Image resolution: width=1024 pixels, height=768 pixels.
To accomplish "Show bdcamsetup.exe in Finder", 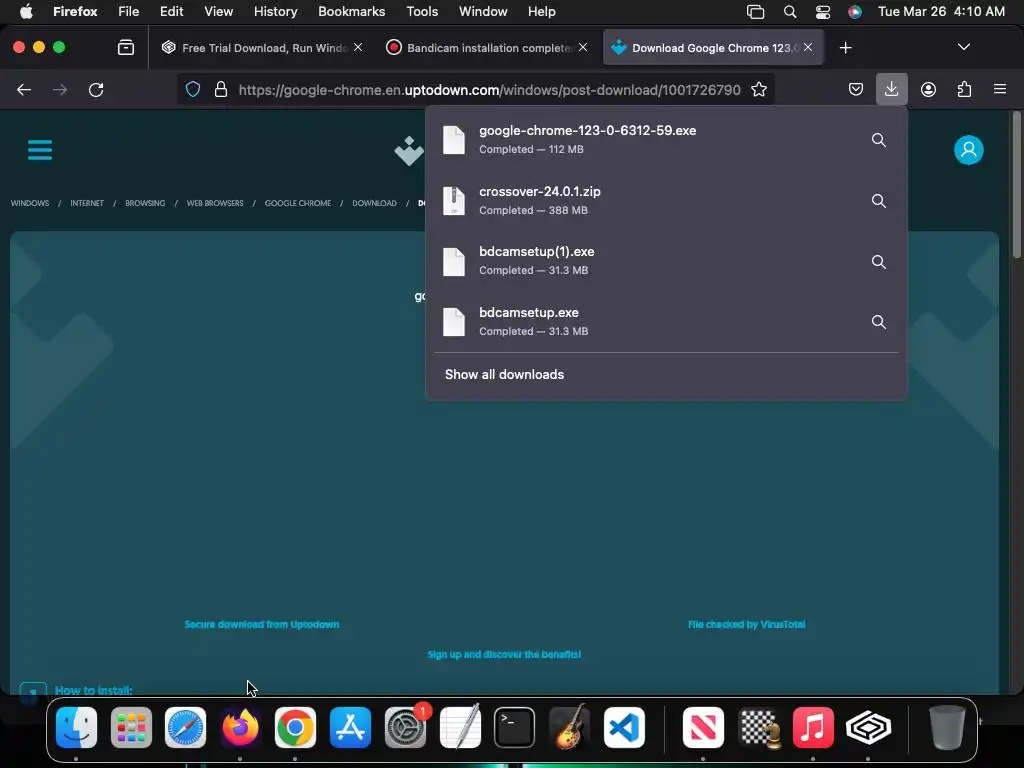I will click(x=879, y=322).
